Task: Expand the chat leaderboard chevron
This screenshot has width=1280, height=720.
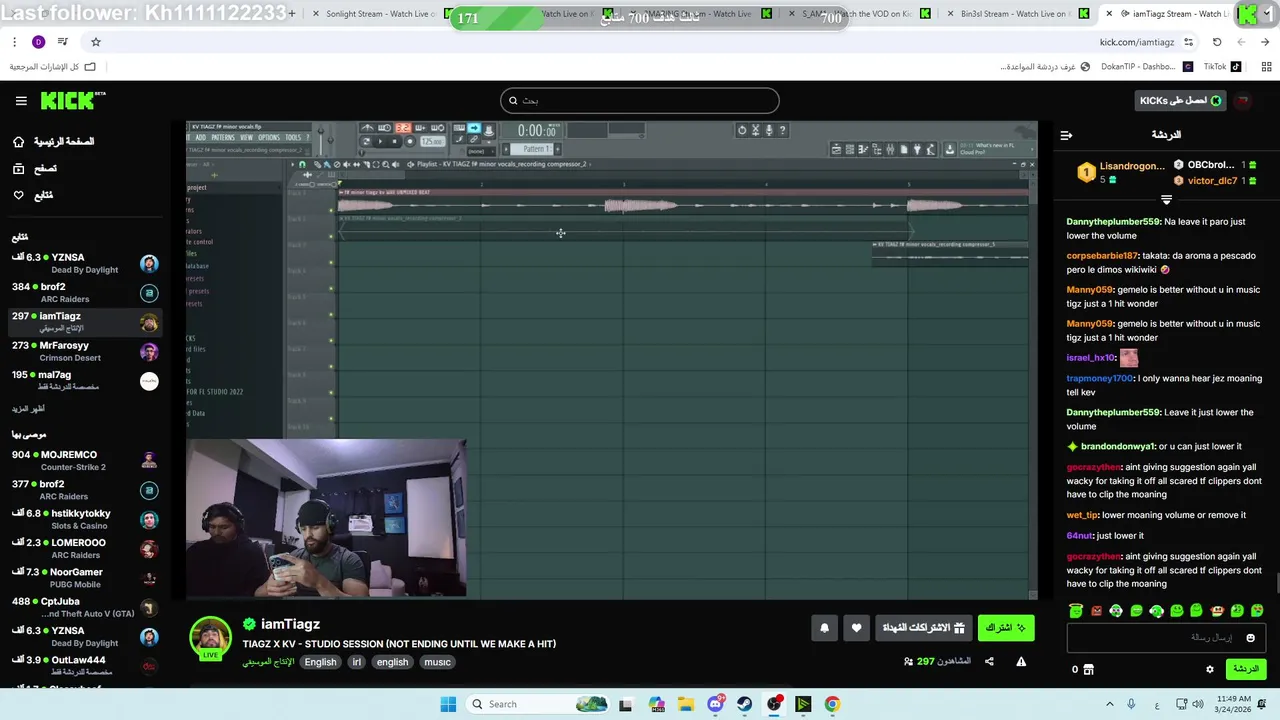Action: pos(1166,200)
